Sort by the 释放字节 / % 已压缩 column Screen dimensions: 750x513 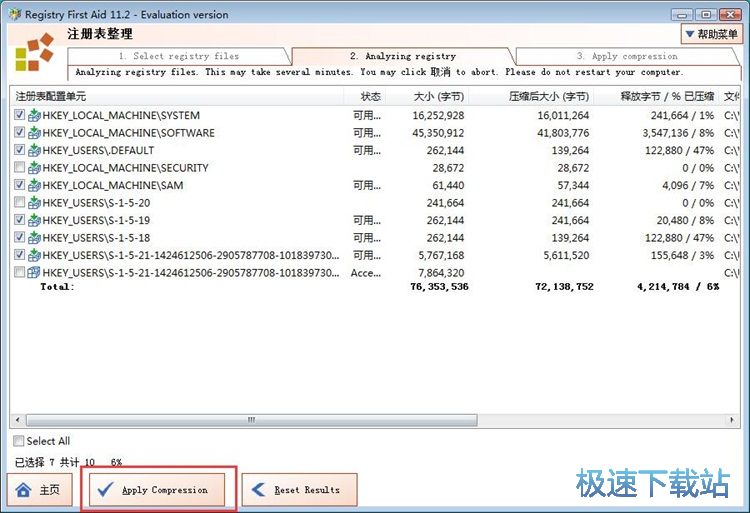[x=656, y=97]
